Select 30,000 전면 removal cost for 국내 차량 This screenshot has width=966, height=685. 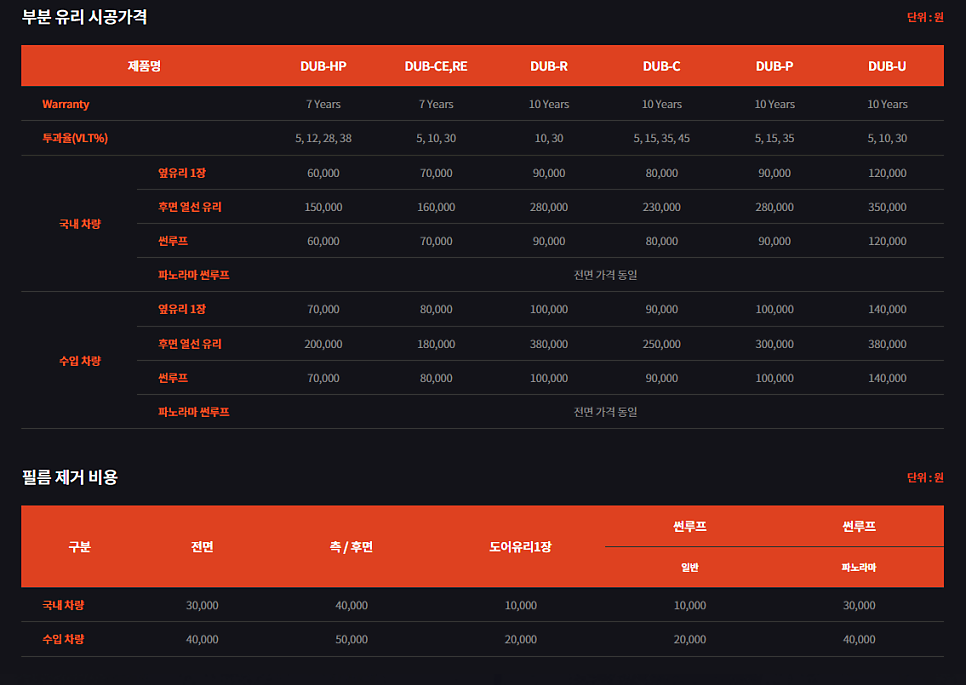202,605
